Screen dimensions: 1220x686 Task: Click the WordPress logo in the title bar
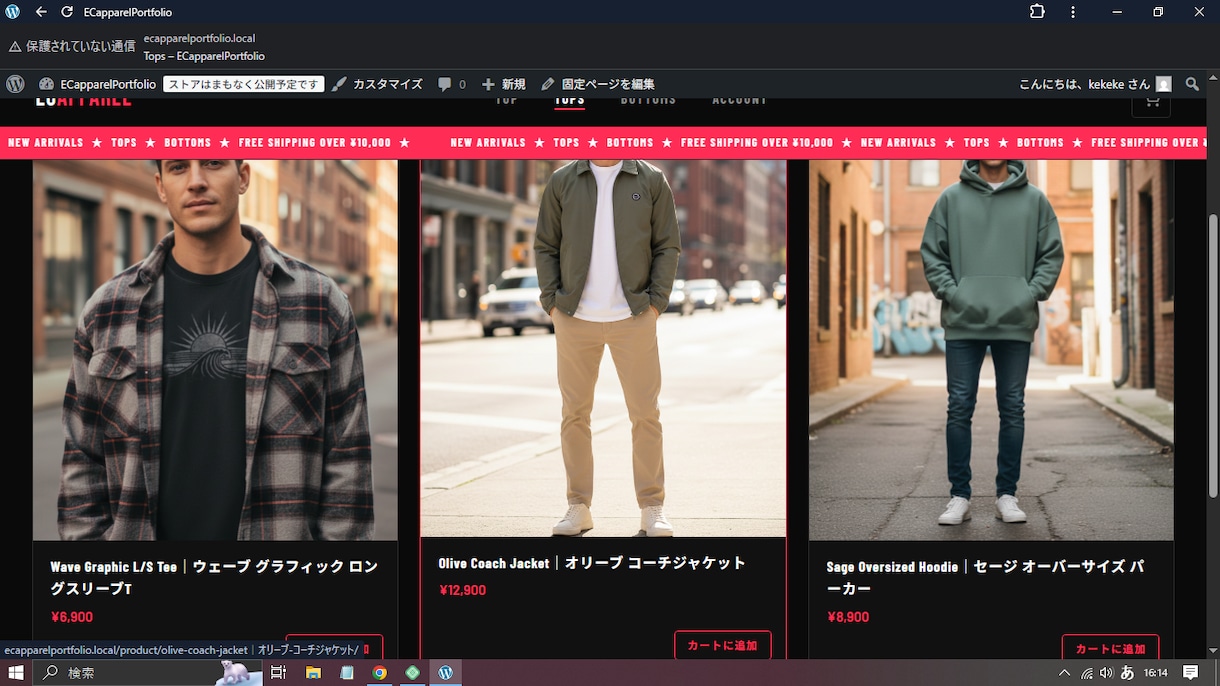(x=13, y=12)
